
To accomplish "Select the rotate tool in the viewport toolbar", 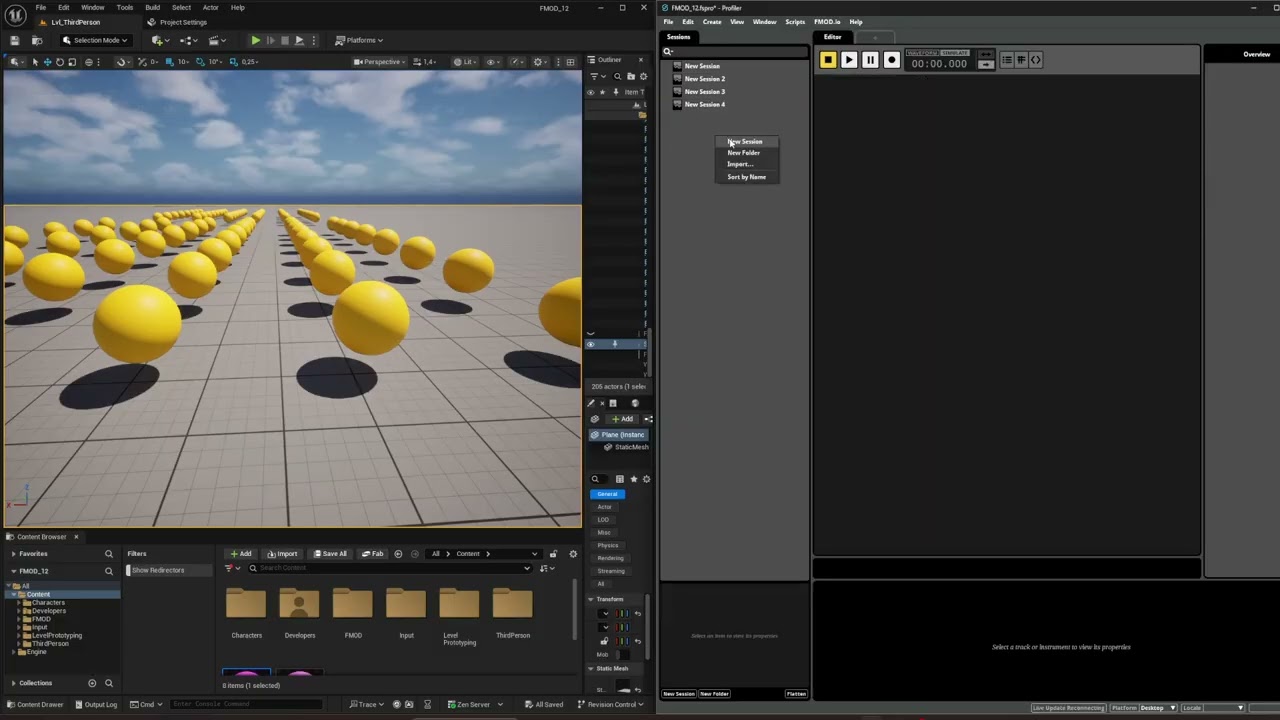I will click(x=59, y=62).
